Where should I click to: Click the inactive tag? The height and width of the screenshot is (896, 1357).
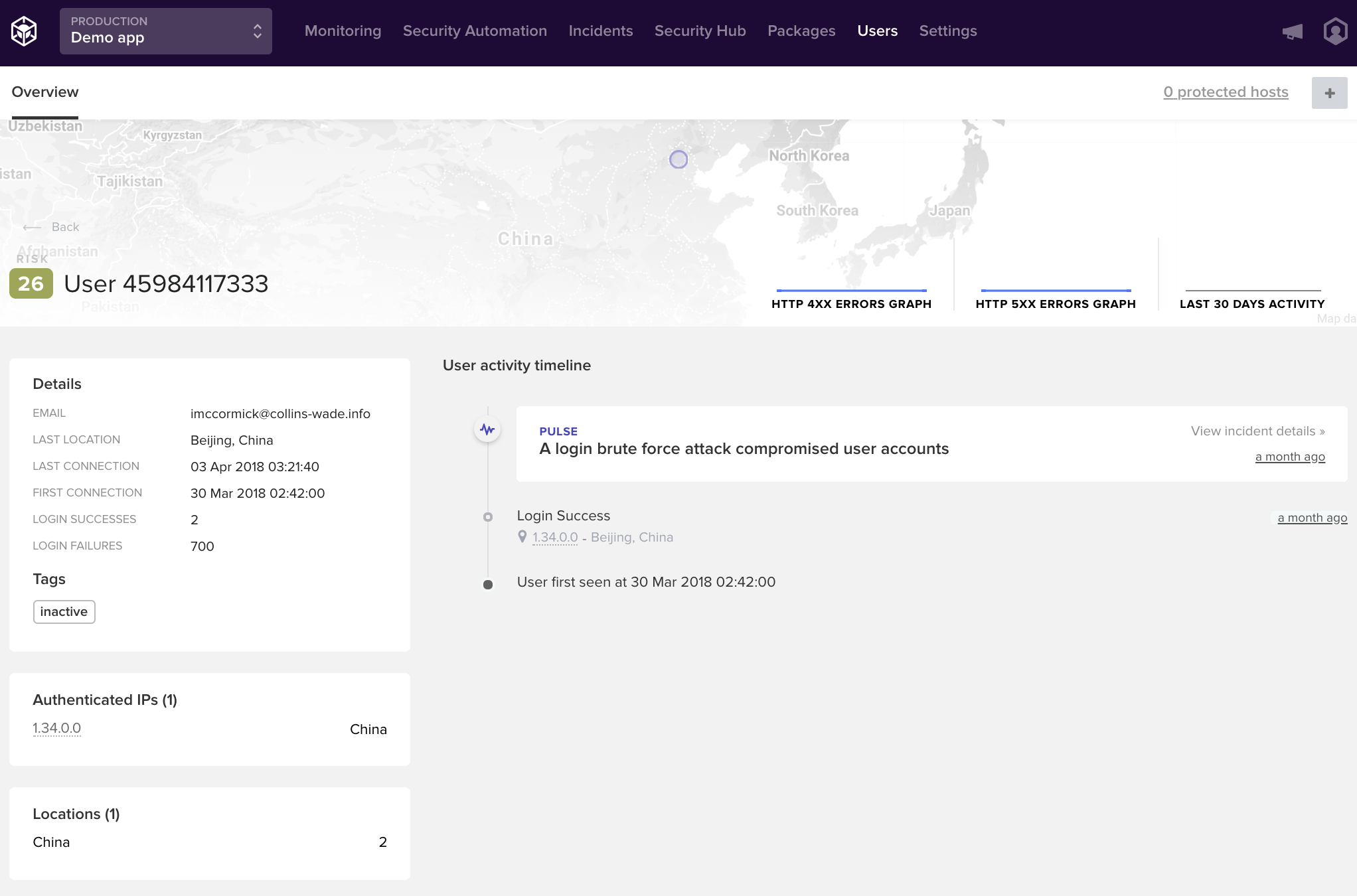64,611
